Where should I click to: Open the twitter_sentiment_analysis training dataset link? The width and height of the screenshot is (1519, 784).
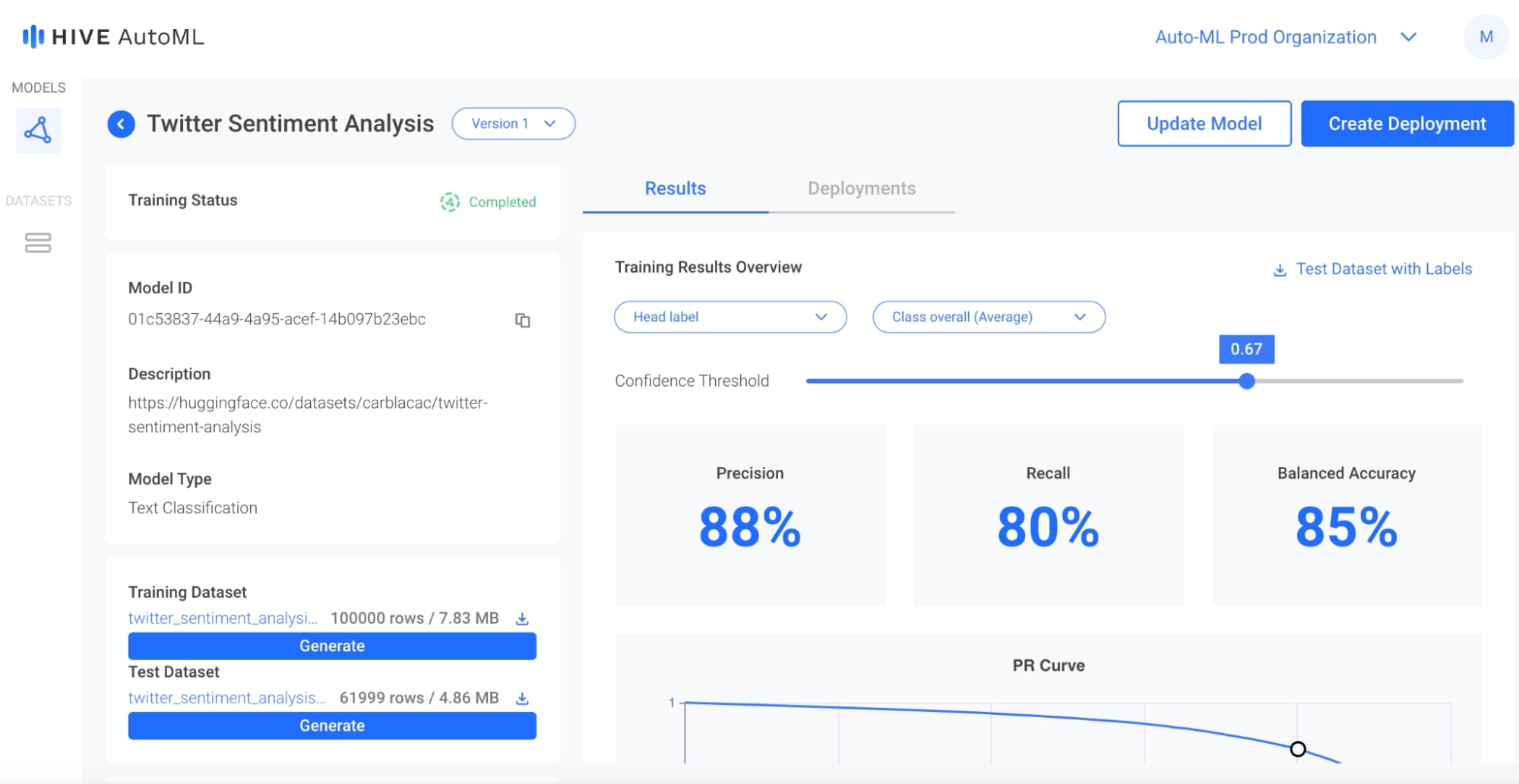224,618
